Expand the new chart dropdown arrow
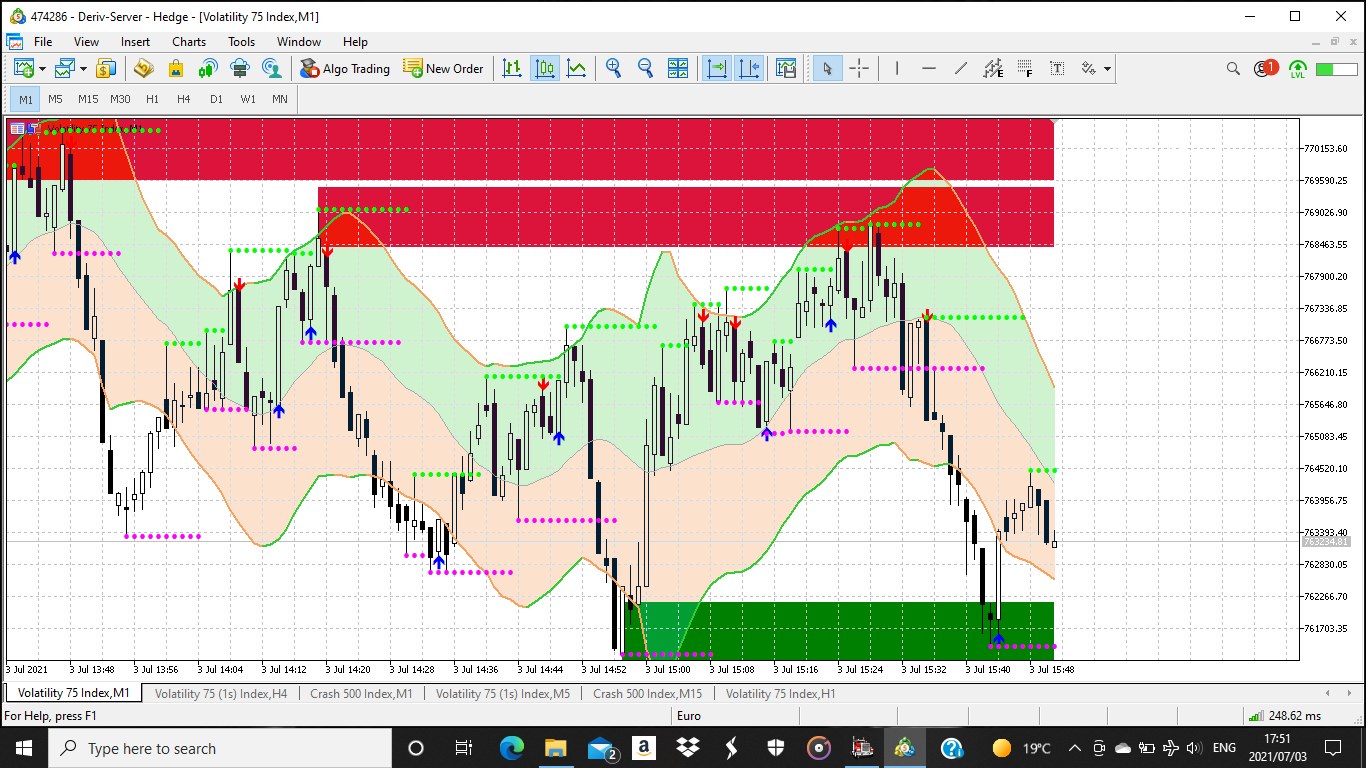This screenshot has width=1366, height=768. coord(42,69)
